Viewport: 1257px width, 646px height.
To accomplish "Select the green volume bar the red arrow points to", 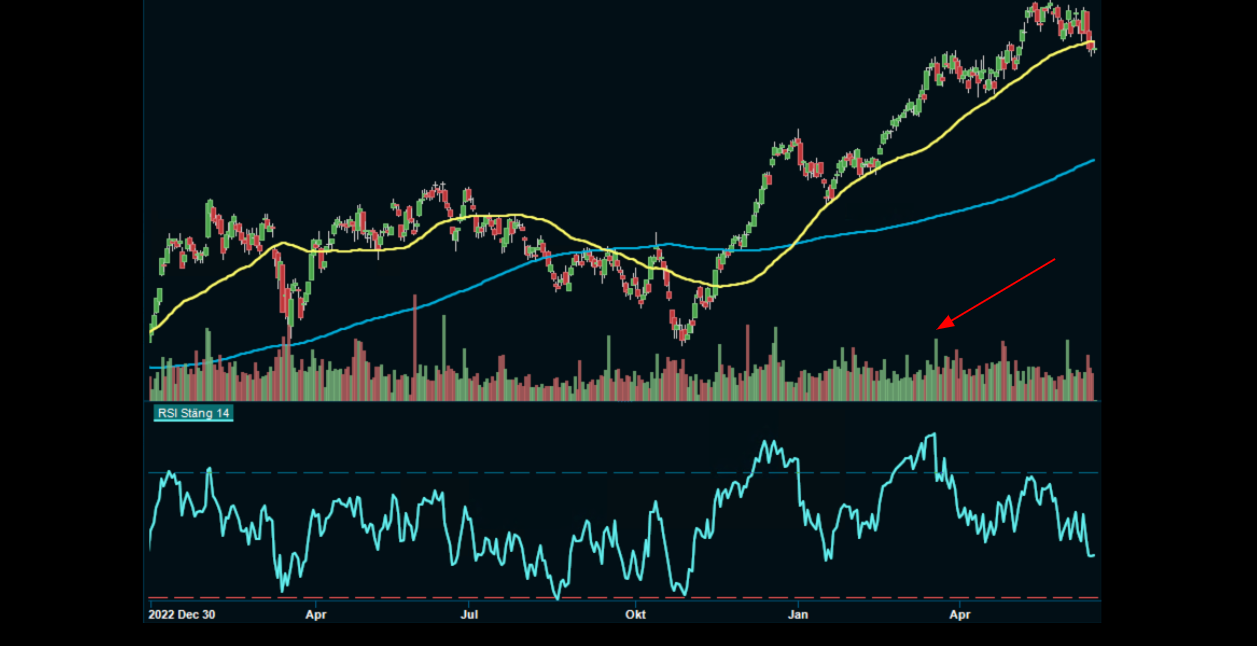I will click(936, 372).
